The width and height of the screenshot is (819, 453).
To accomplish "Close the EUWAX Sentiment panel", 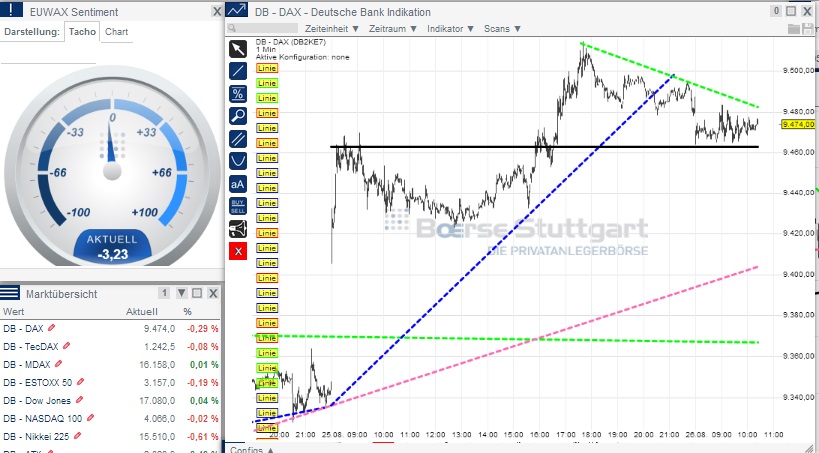I will pyautogui.click(x=217, y=11).
